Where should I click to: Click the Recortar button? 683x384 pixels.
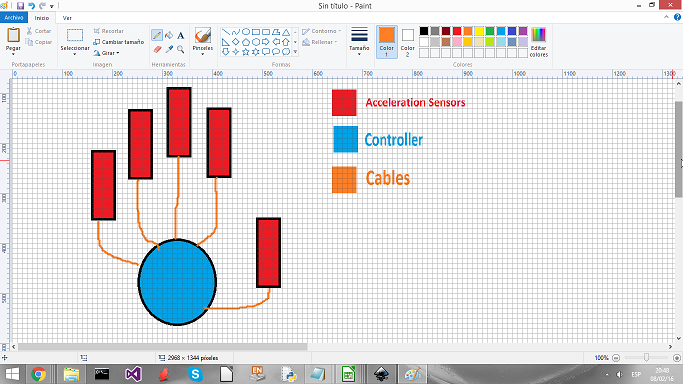tap(108, 31)
